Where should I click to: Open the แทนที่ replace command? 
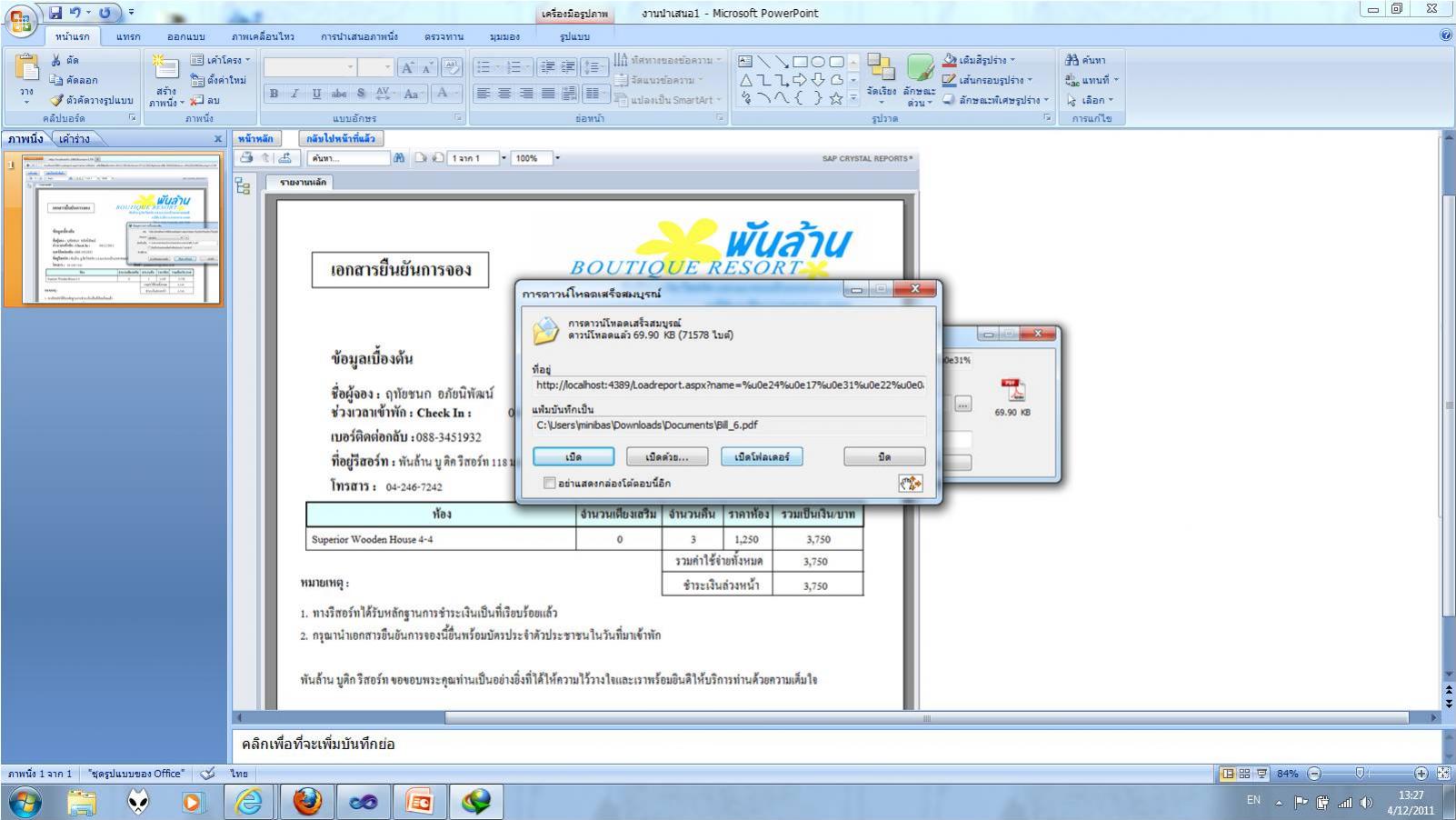[x=1092, y=80]
